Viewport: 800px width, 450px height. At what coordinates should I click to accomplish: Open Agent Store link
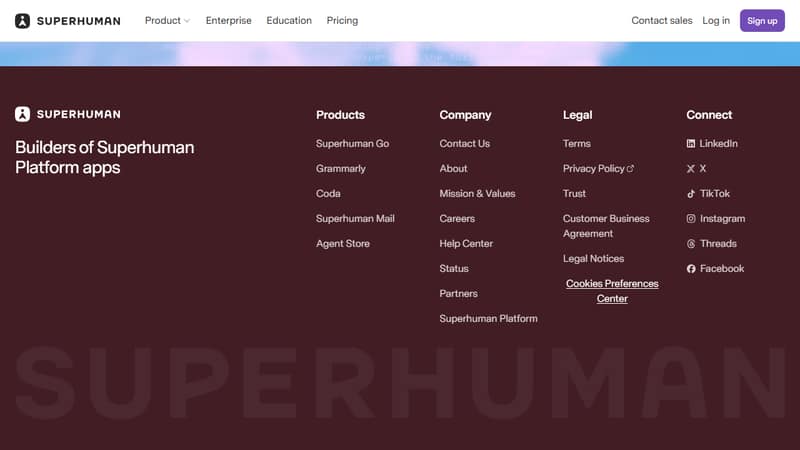[343, 244]
